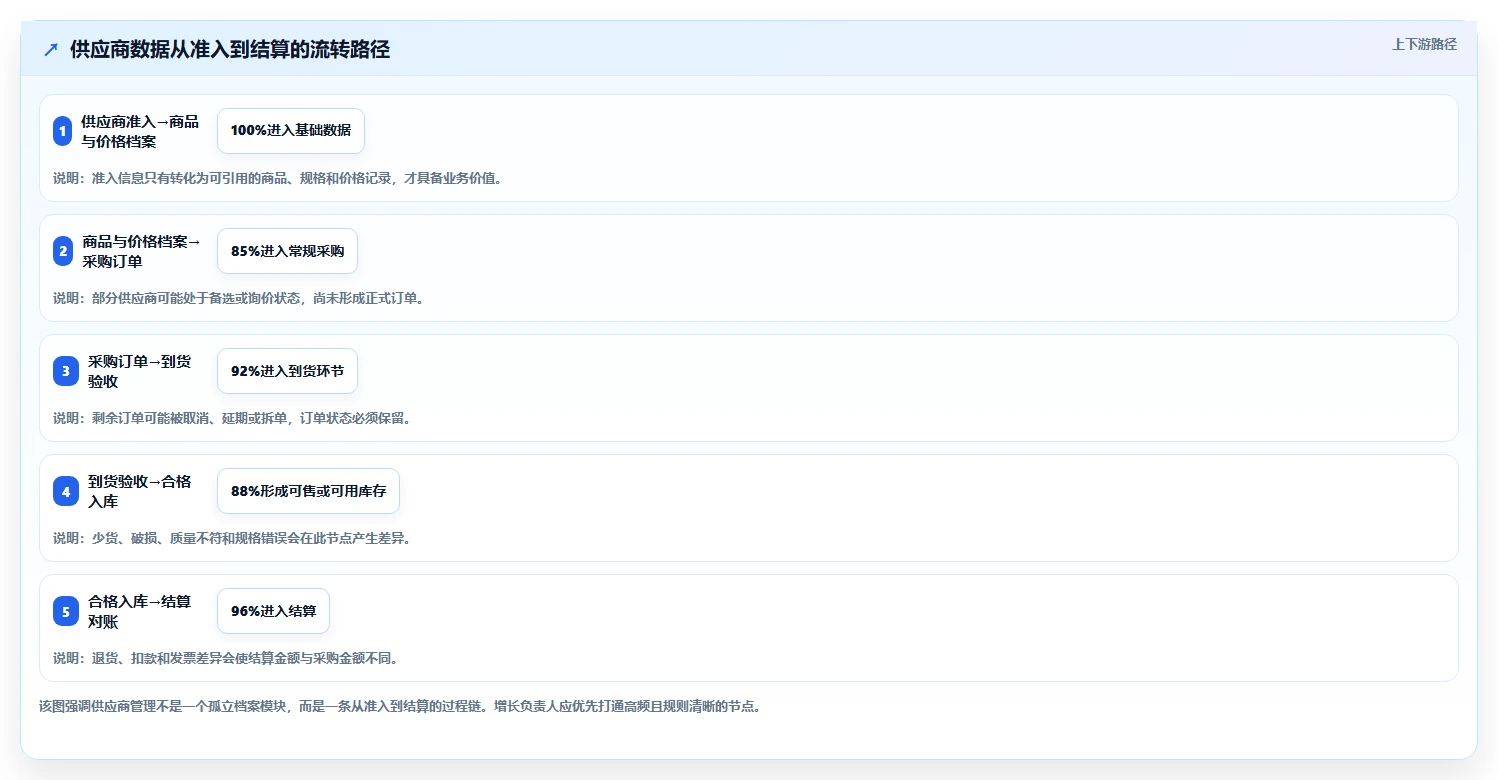Screen dimensions: 1498x780
Task: Click the title 供应商数据从准入到结算的流转路径
Action: [x=230, y=49]
